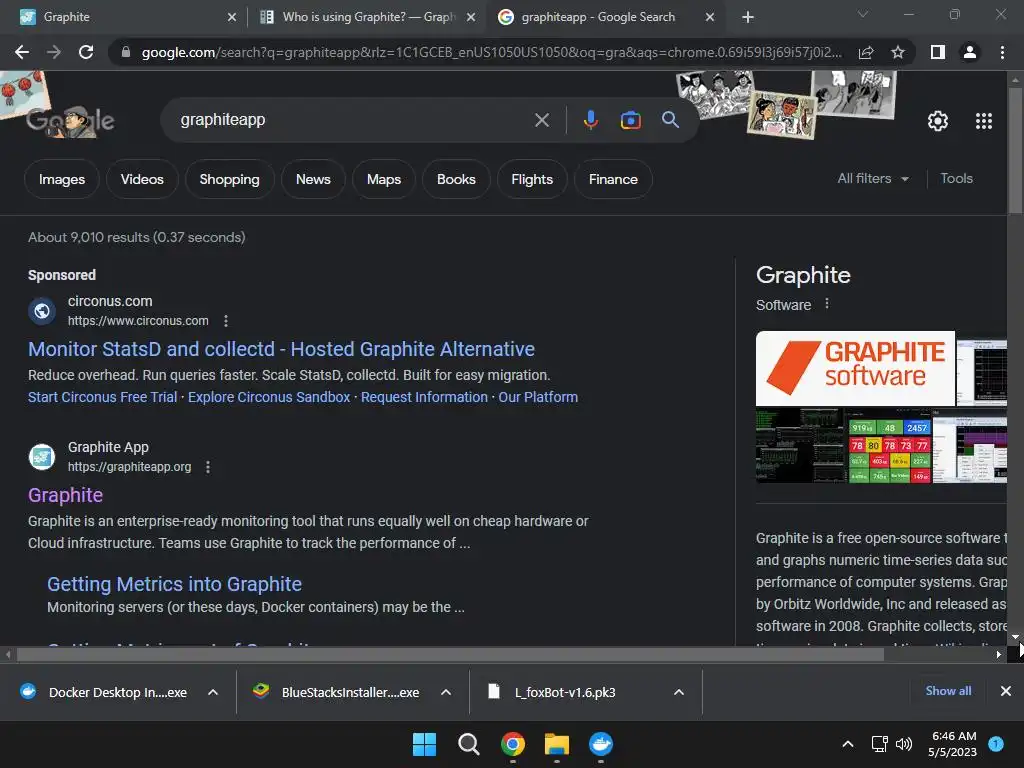1024x768 pixels.
Task: Filter results by Shopping
Action: (x=229, y=179)
